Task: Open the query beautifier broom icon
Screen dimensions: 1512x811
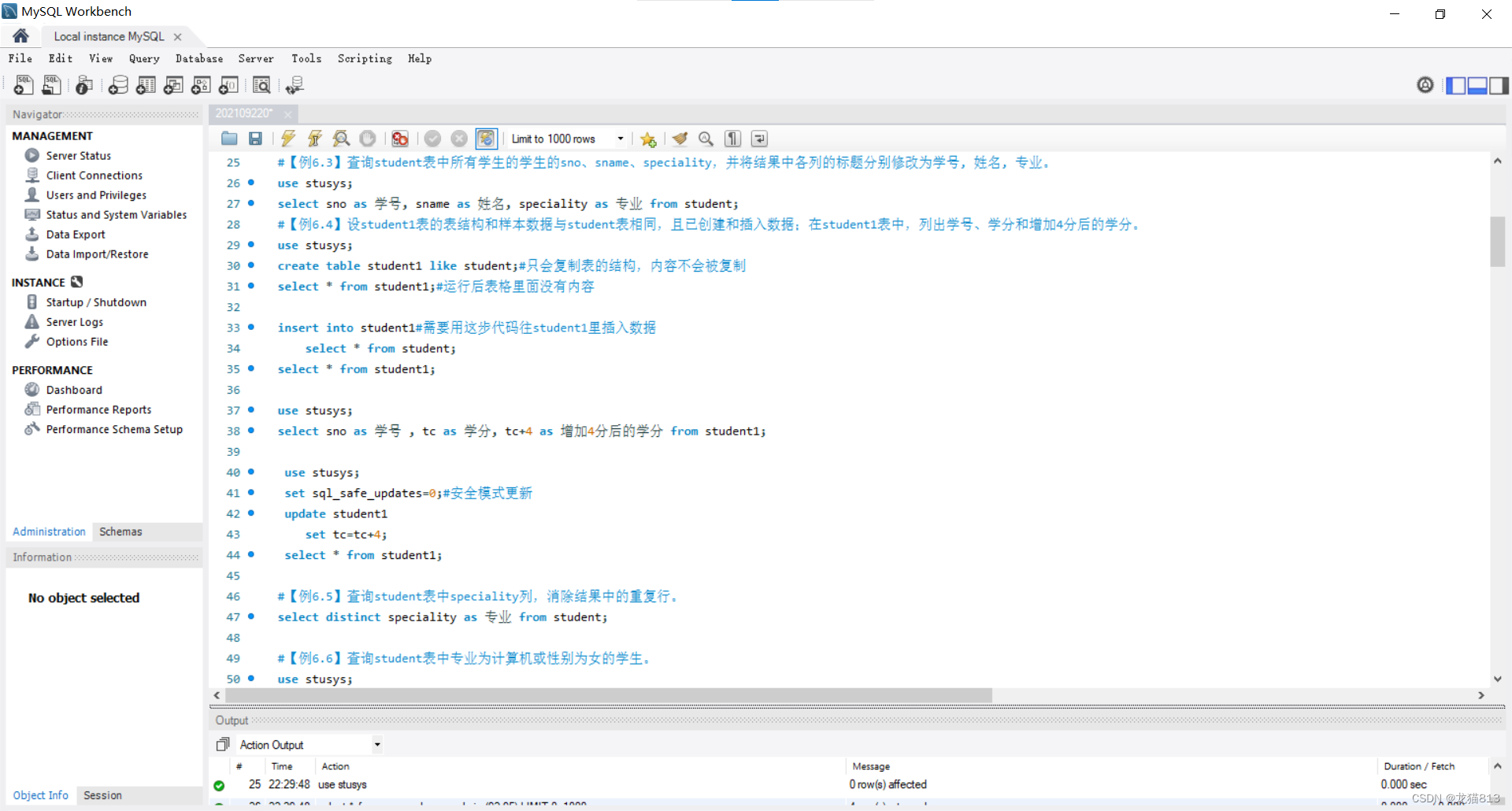Action: click(x=680, y=139)
